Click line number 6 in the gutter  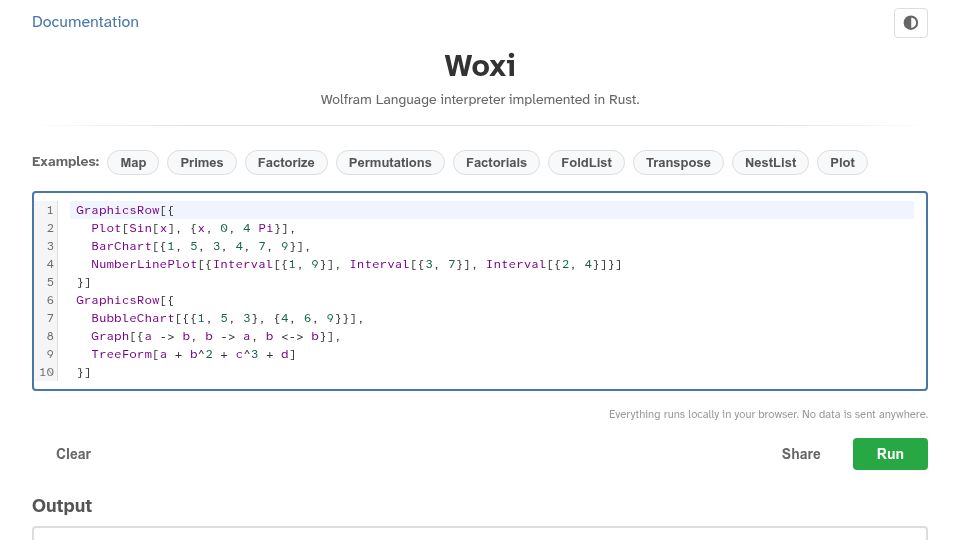pyautogui.click(x=50, y=301)
